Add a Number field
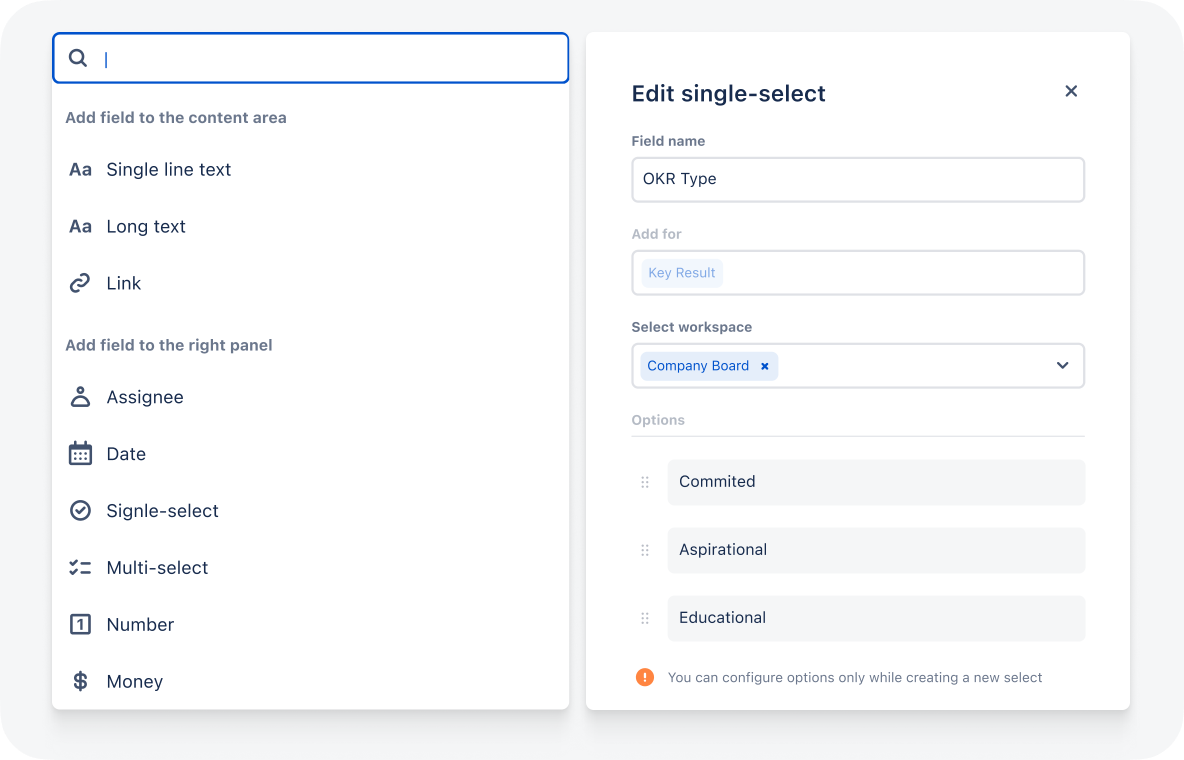The image size is (1184, 760). (x=140, y=624)
